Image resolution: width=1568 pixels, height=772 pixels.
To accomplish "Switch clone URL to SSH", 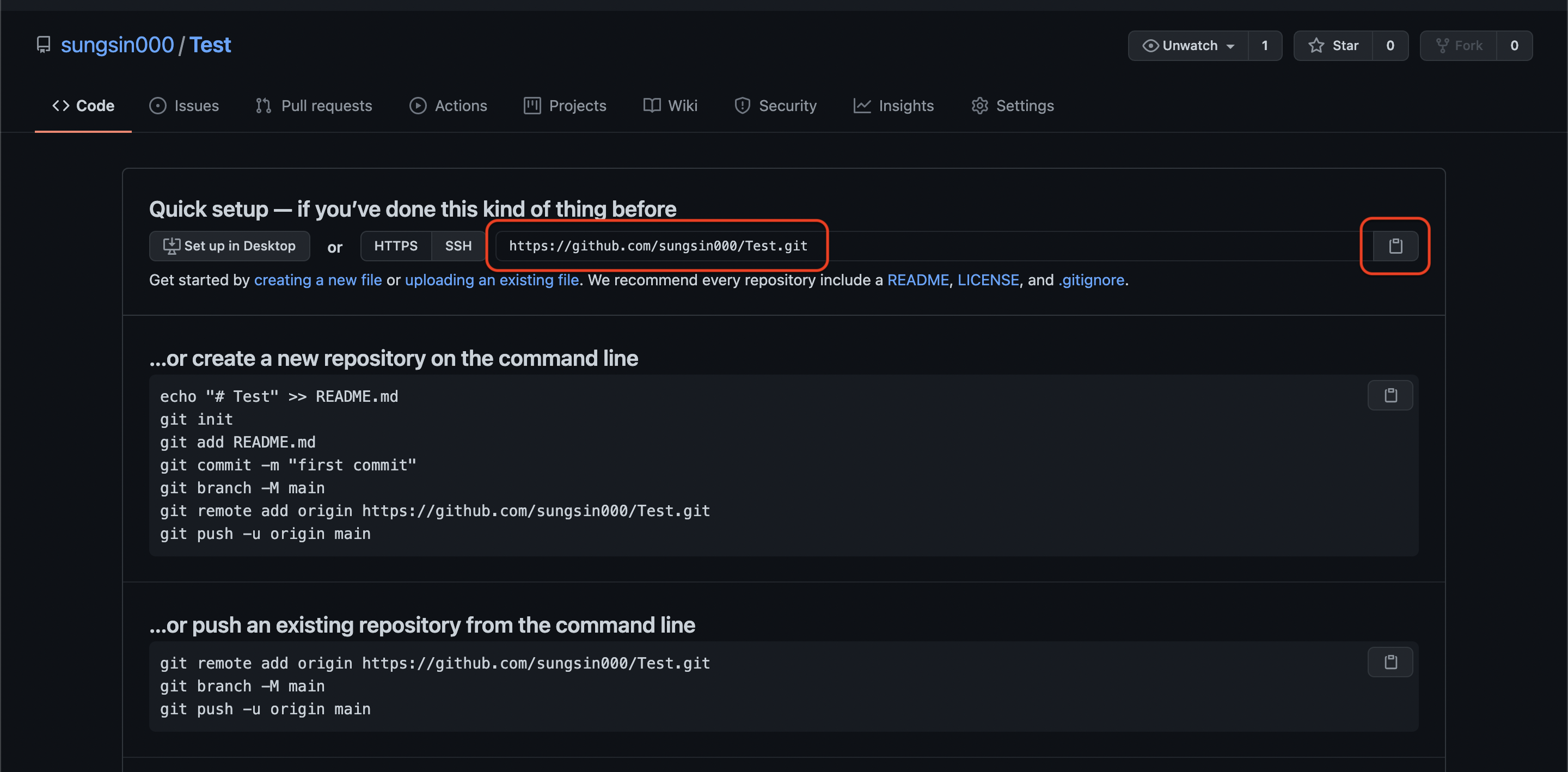I will [458, 246].
